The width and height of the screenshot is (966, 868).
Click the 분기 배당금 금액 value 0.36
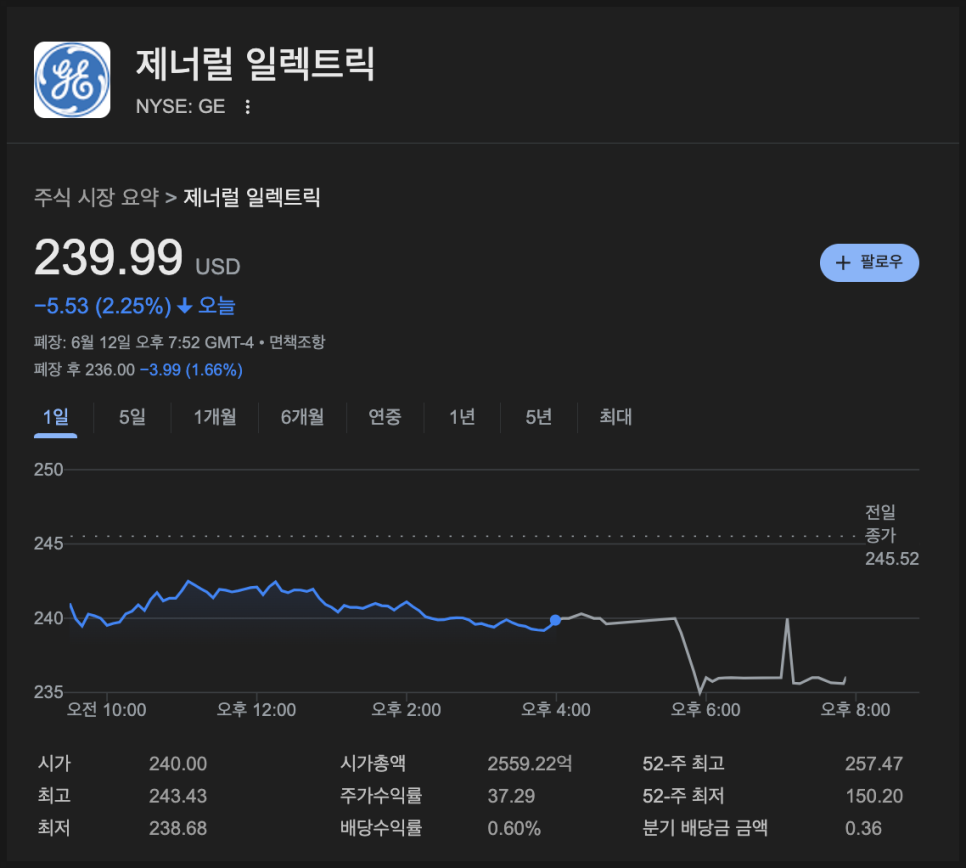point(863,828)
